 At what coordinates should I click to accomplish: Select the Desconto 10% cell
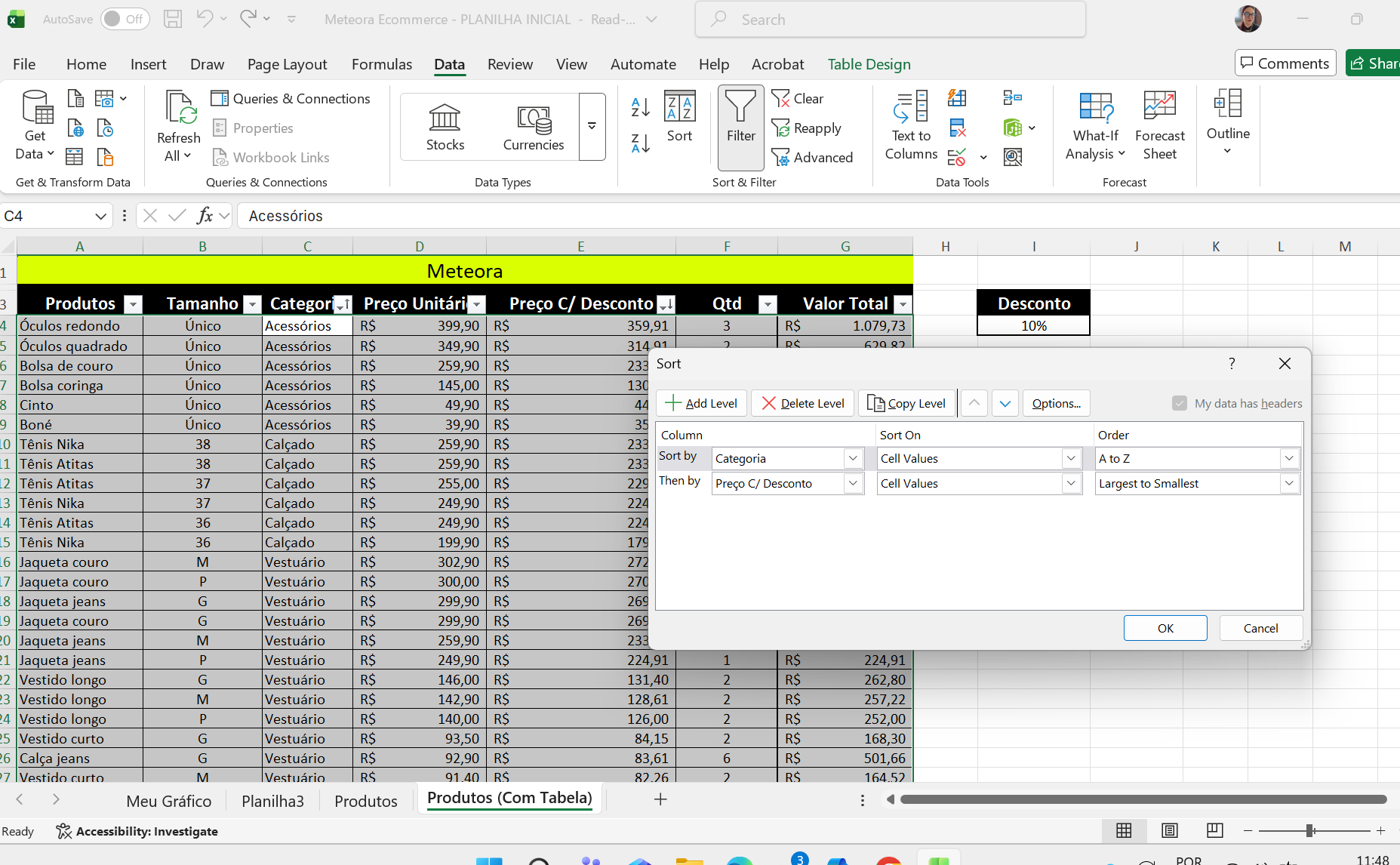tap(1033, 325)
